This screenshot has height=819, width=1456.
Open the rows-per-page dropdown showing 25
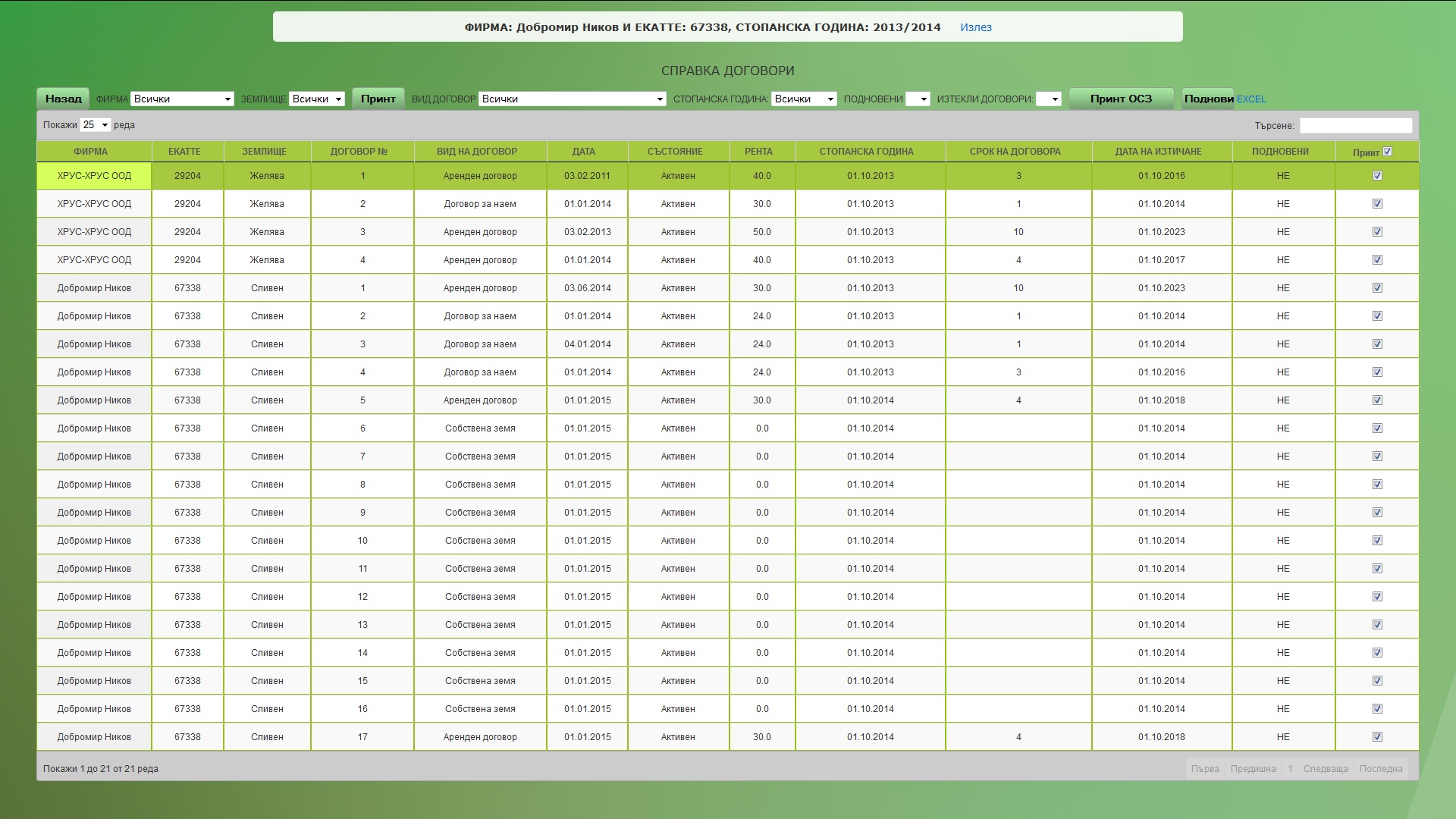(96, 124)
